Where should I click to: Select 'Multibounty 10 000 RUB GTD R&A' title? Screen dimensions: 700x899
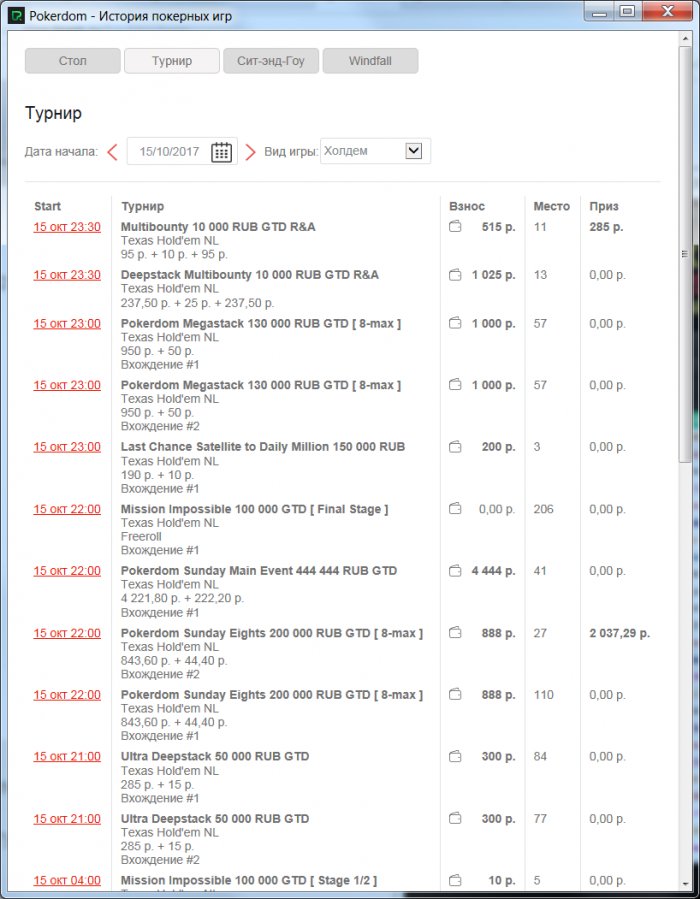tap(218, 227)
